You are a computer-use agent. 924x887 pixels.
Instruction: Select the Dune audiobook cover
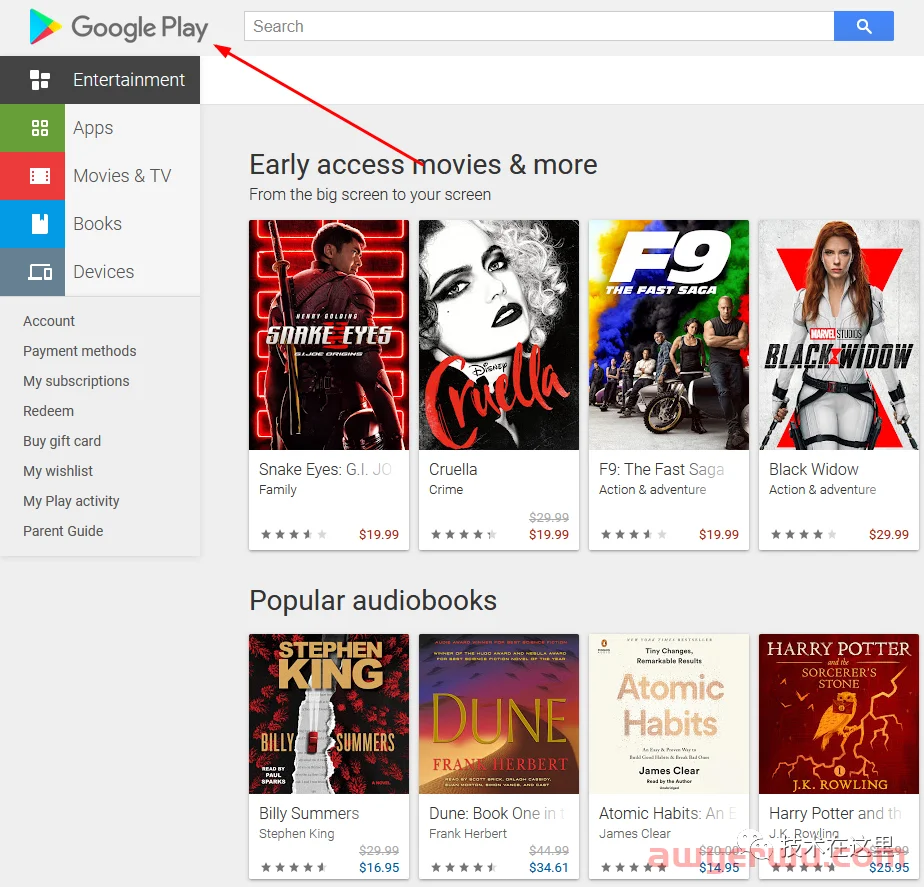(x=498, y=713)
